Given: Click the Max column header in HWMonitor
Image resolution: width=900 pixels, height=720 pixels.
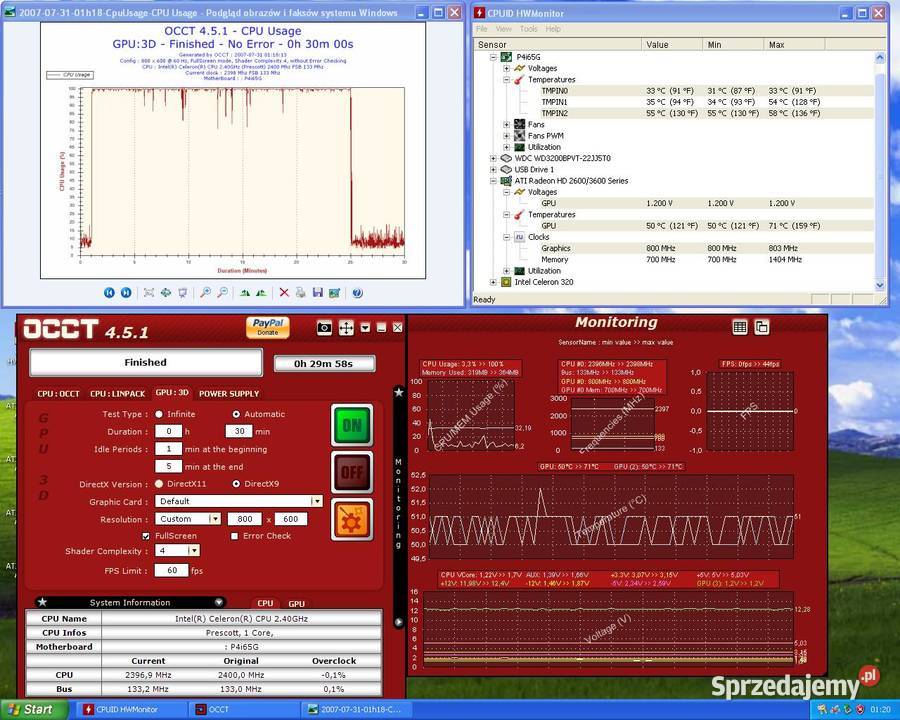Looking at the screenshot, I should click(794, 44).
